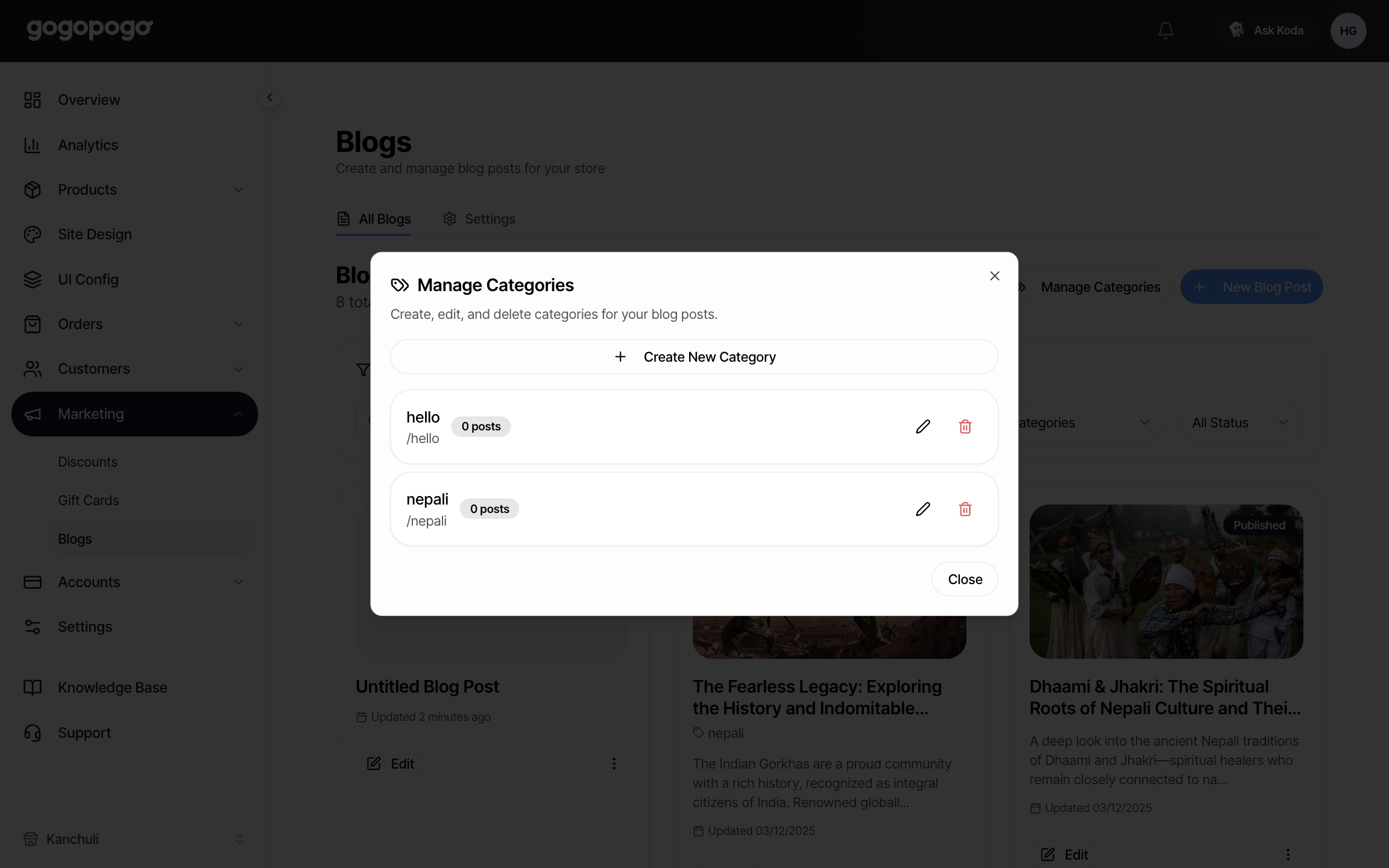Click the 0 posts badge for nepali
1389x868 pixels.
click(490, 509)
